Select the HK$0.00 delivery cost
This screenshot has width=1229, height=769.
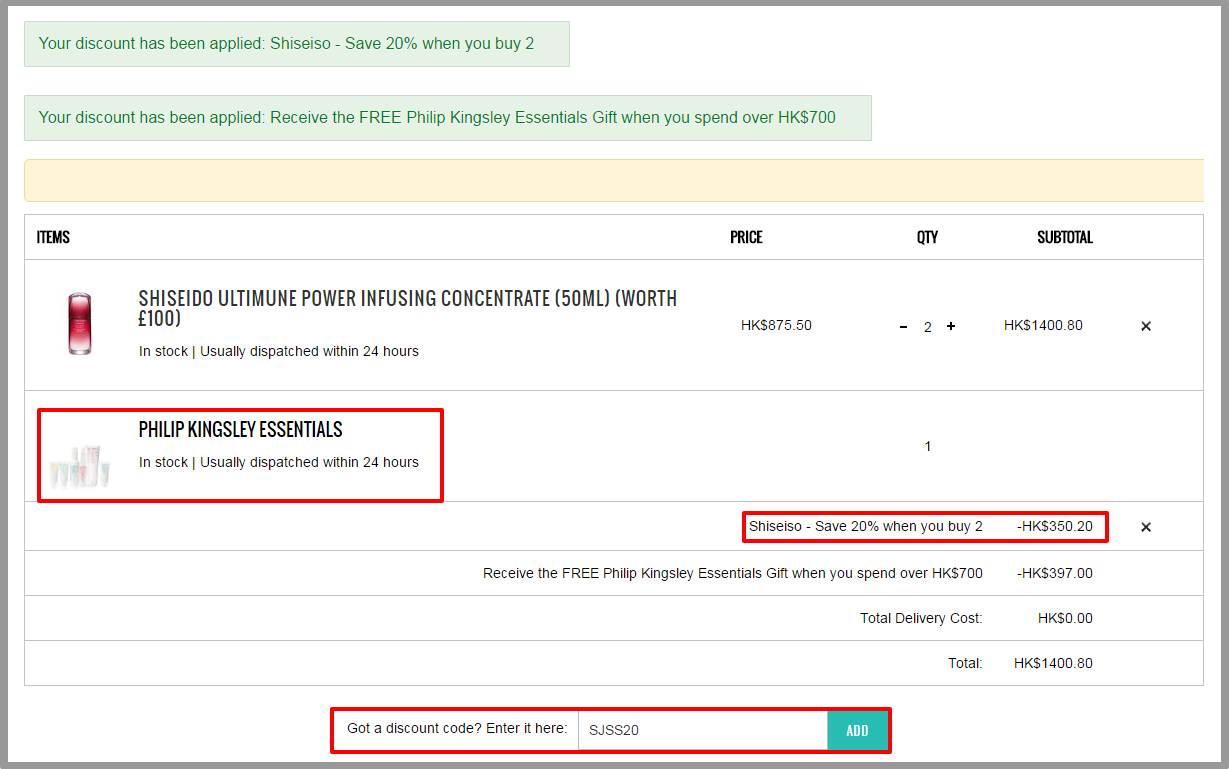1065,618
